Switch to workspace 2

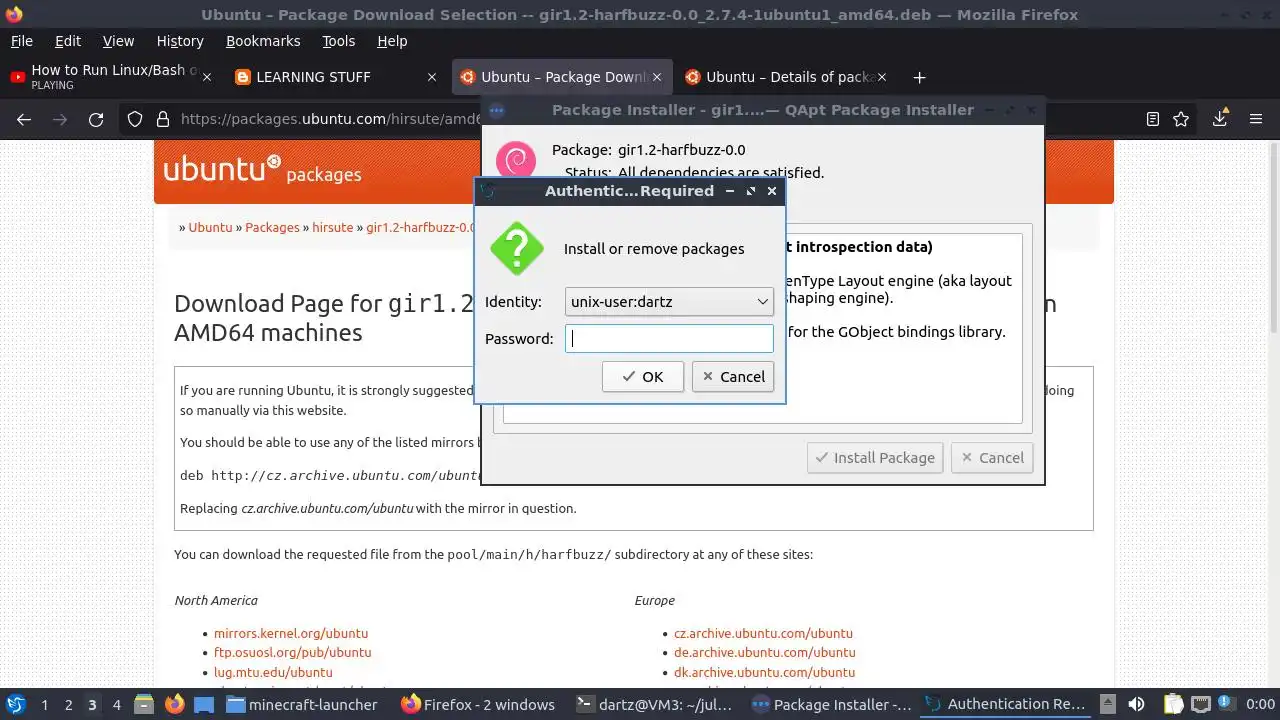[x=68, y=704]
